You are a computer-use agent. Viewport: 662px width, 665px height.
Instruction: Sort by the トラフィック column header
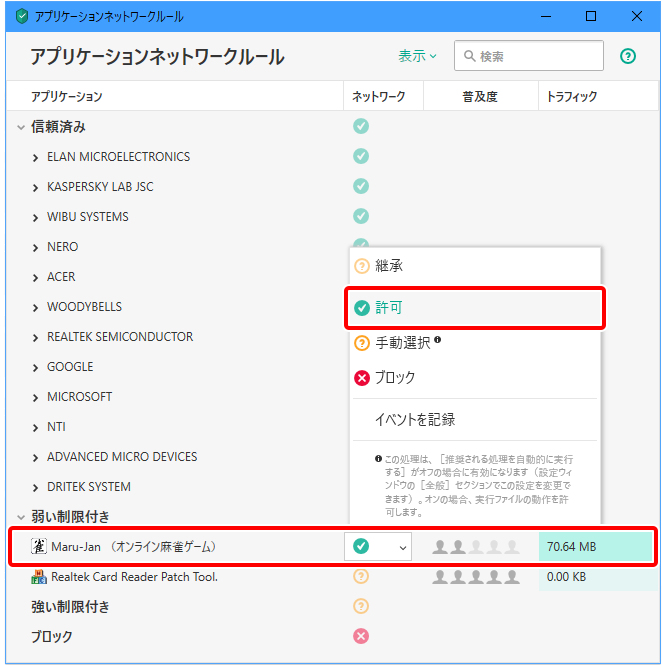click(x=571, y=97)
